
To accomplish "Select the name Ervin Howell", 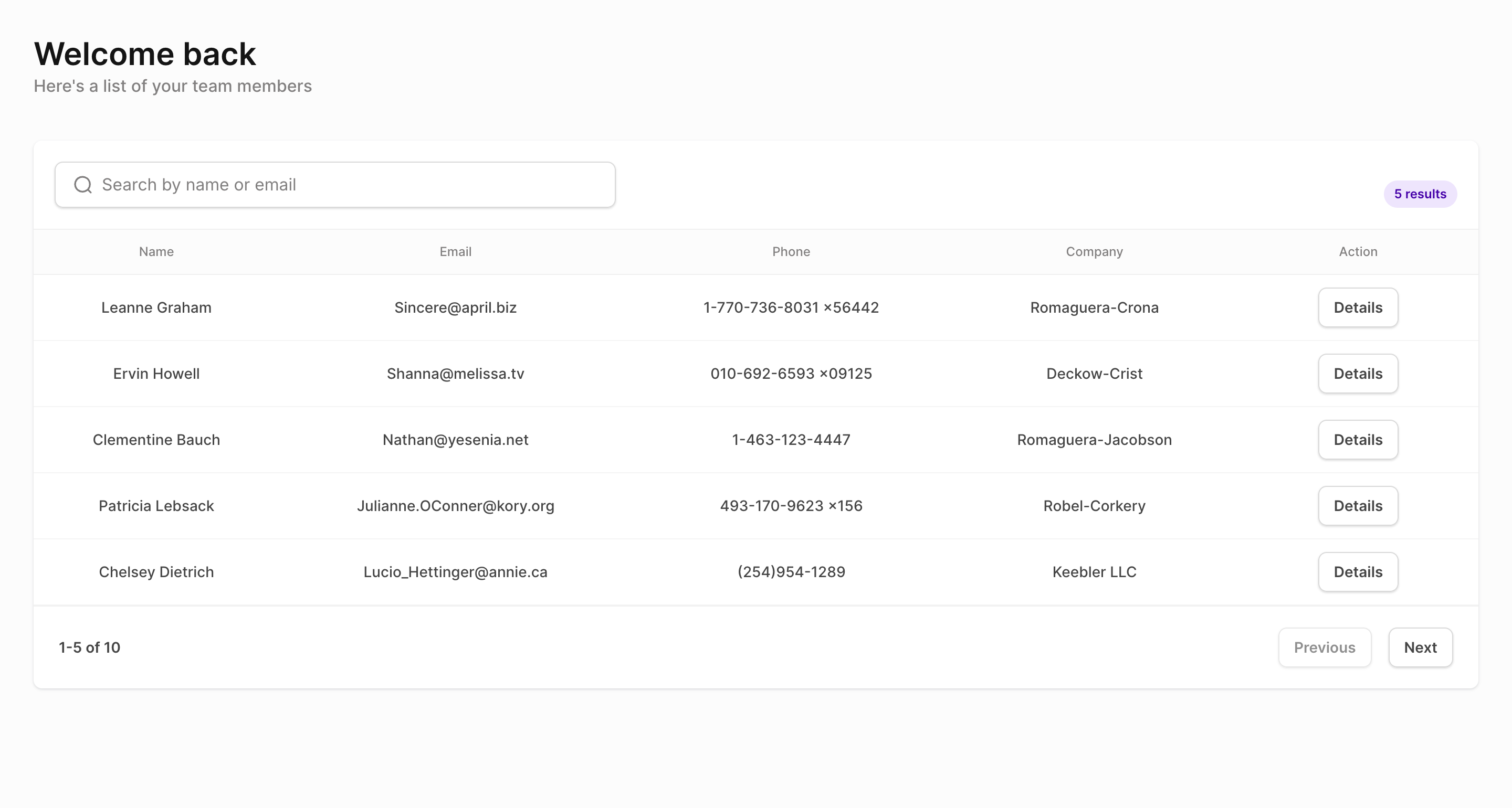I will tap(156, 374).
